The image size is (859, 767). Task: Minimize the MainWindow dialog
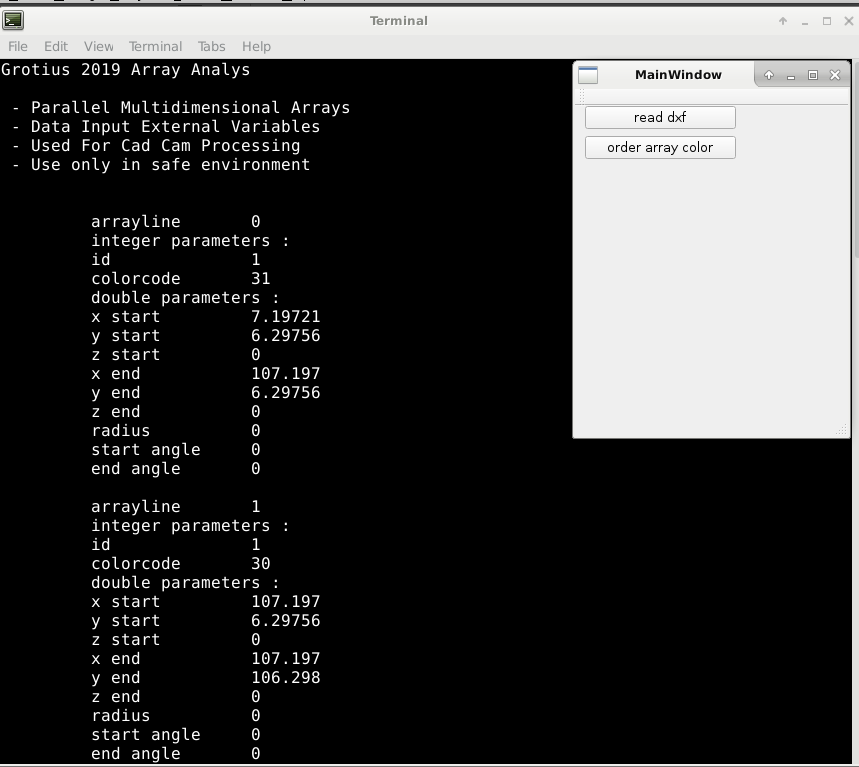[791, 75]
